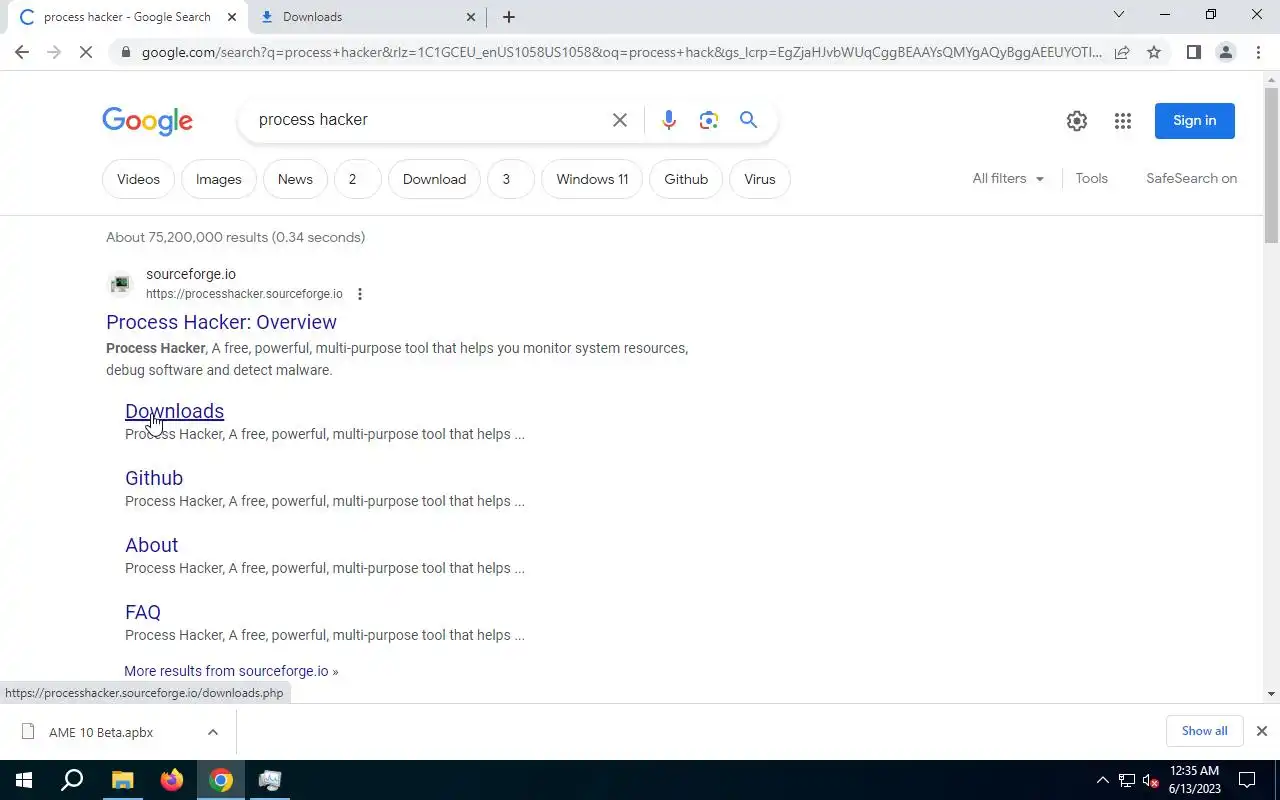Click the page vertical scrollbar thumb

(1271, 165)
